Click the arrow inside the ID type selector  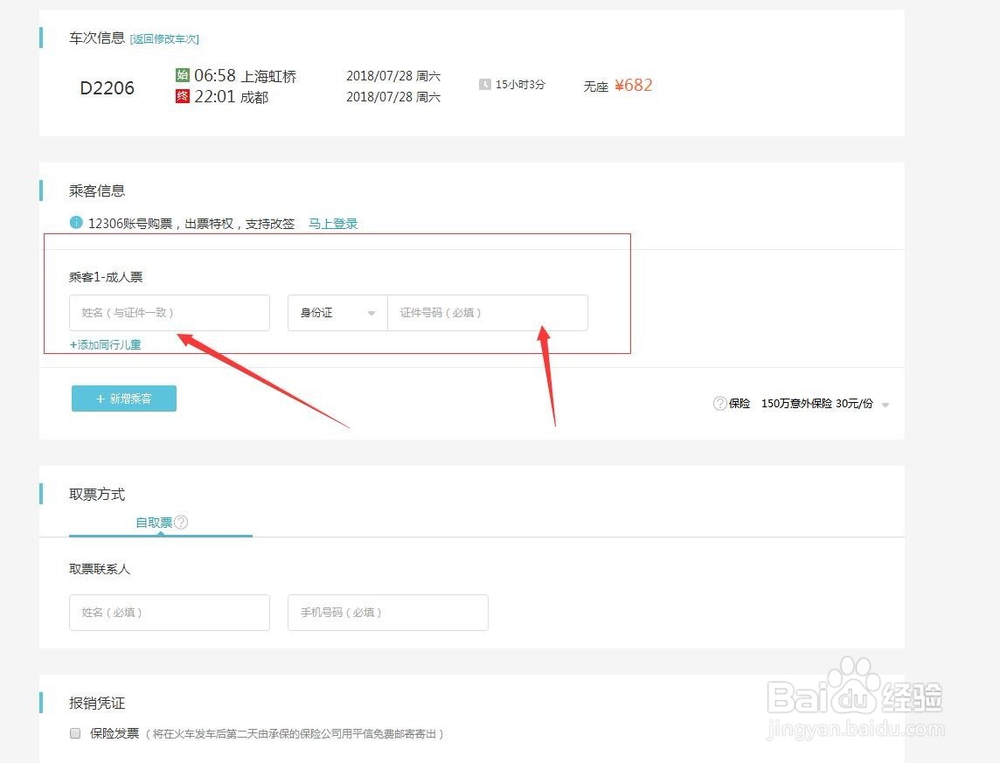[371, 313]
